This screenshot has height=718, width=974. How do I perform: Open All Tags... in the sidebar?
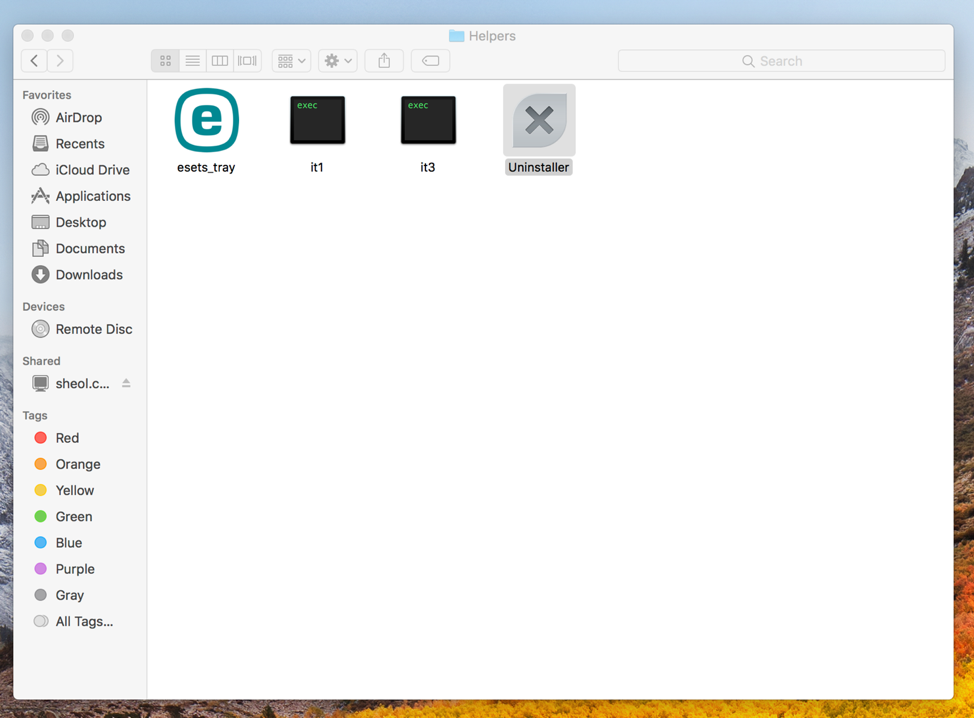(83, 621)
